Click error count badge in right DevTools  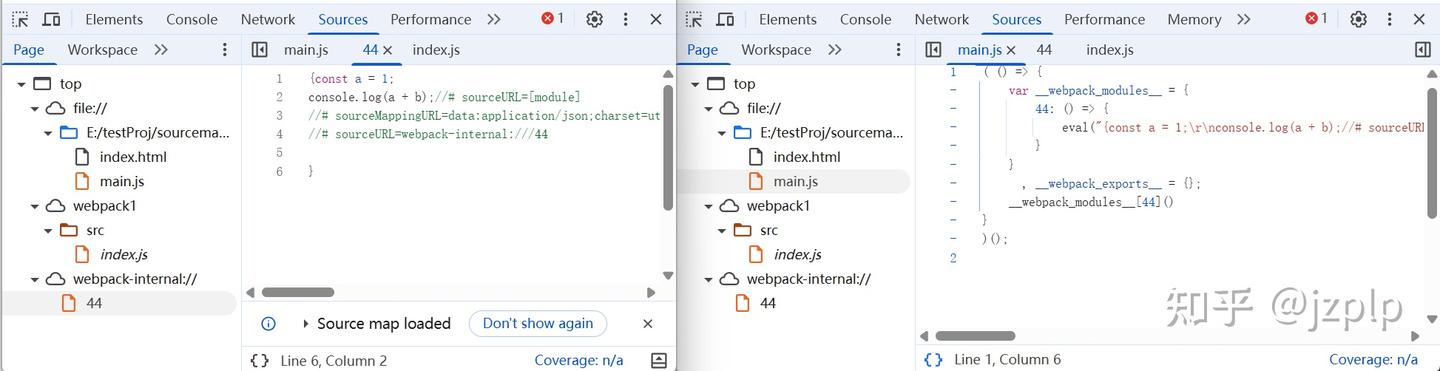tap(1316, 18)
